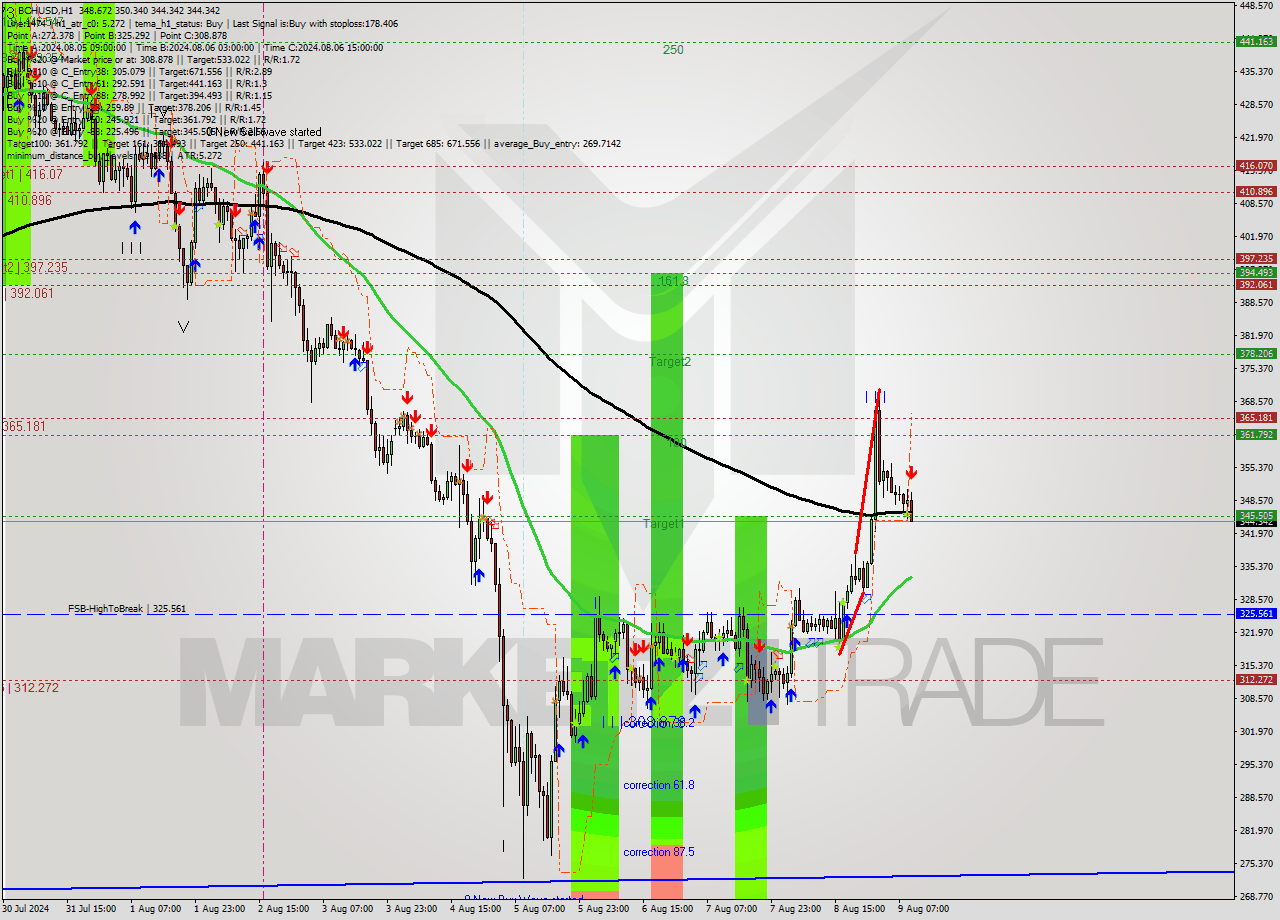Image resolution: width=1280 pixels, height=920 pixels.
Task: Click the 392.061 label at left edge
Action: (30, 293)
